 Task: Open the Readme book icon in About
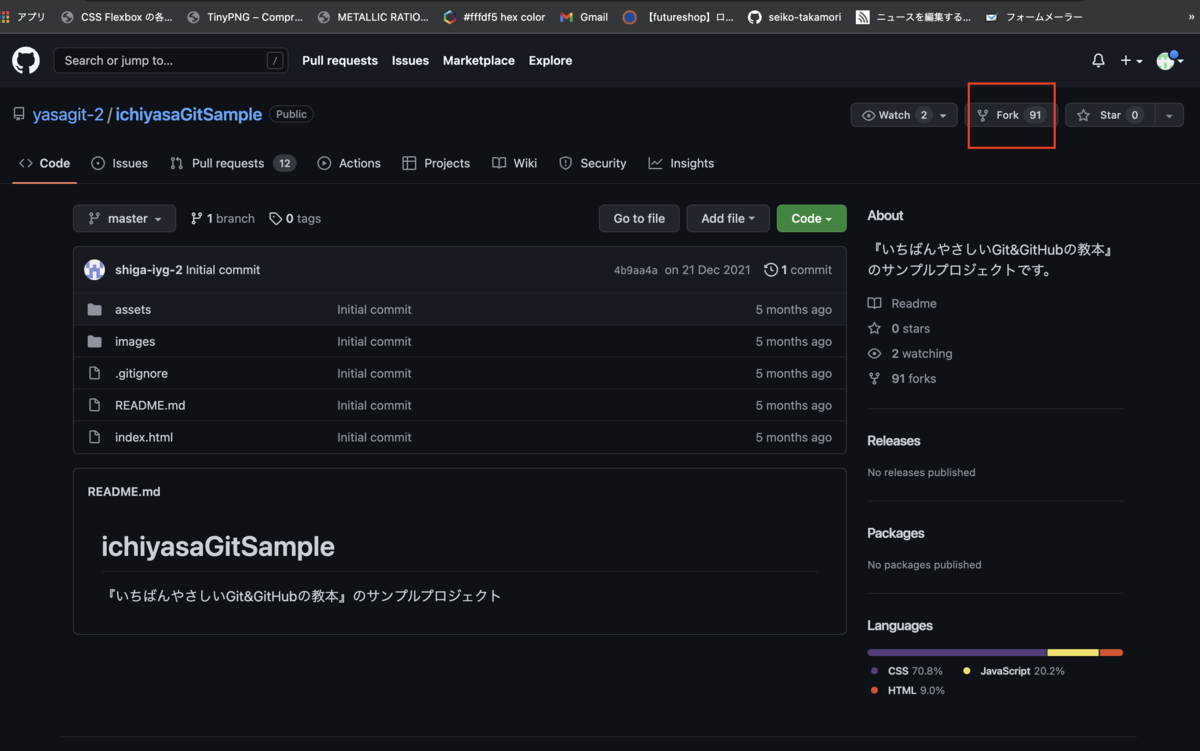click(x=877, y=303)
